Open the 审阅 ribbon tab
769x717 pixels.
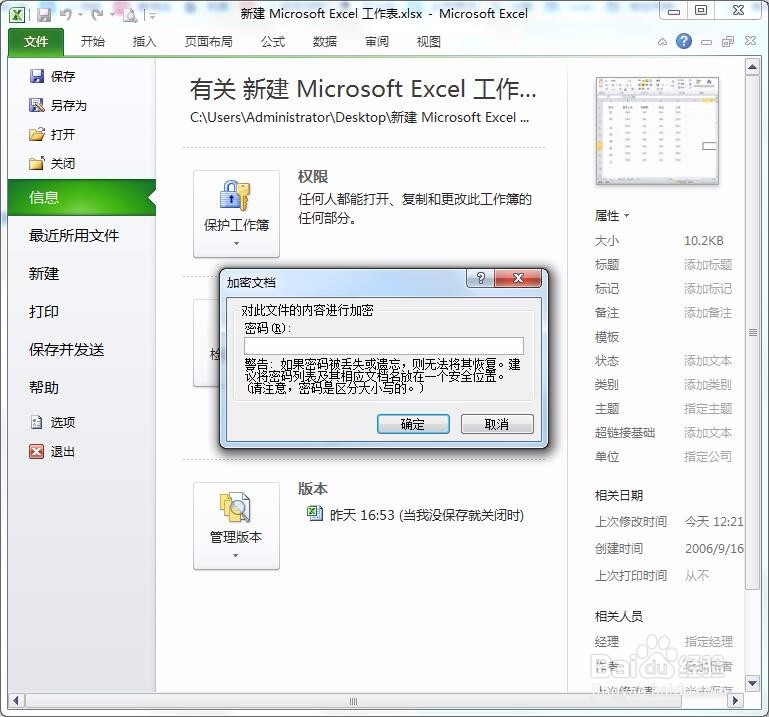[x=377, y=42]
